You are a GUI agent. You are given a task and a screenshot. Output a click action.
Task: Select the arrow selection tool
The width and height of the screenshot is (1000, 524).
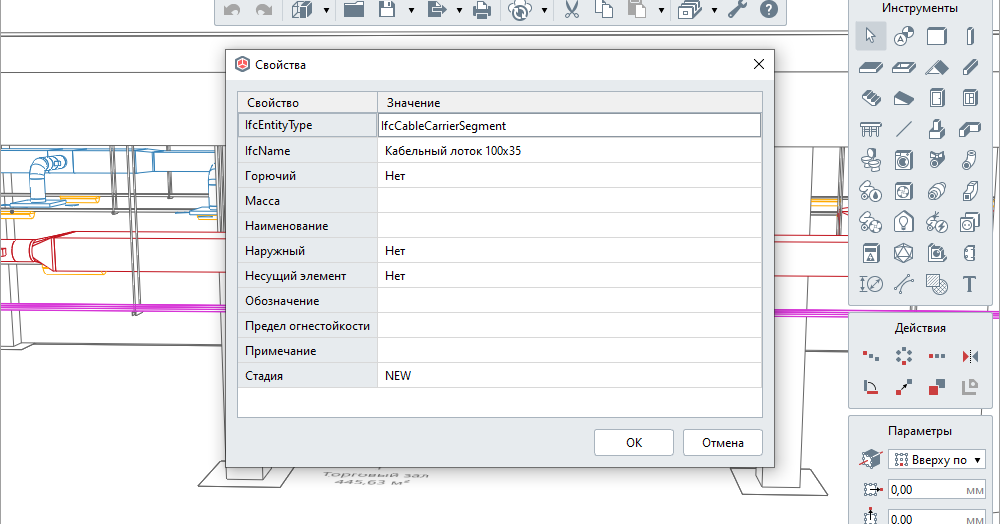(x=871, y=36)
